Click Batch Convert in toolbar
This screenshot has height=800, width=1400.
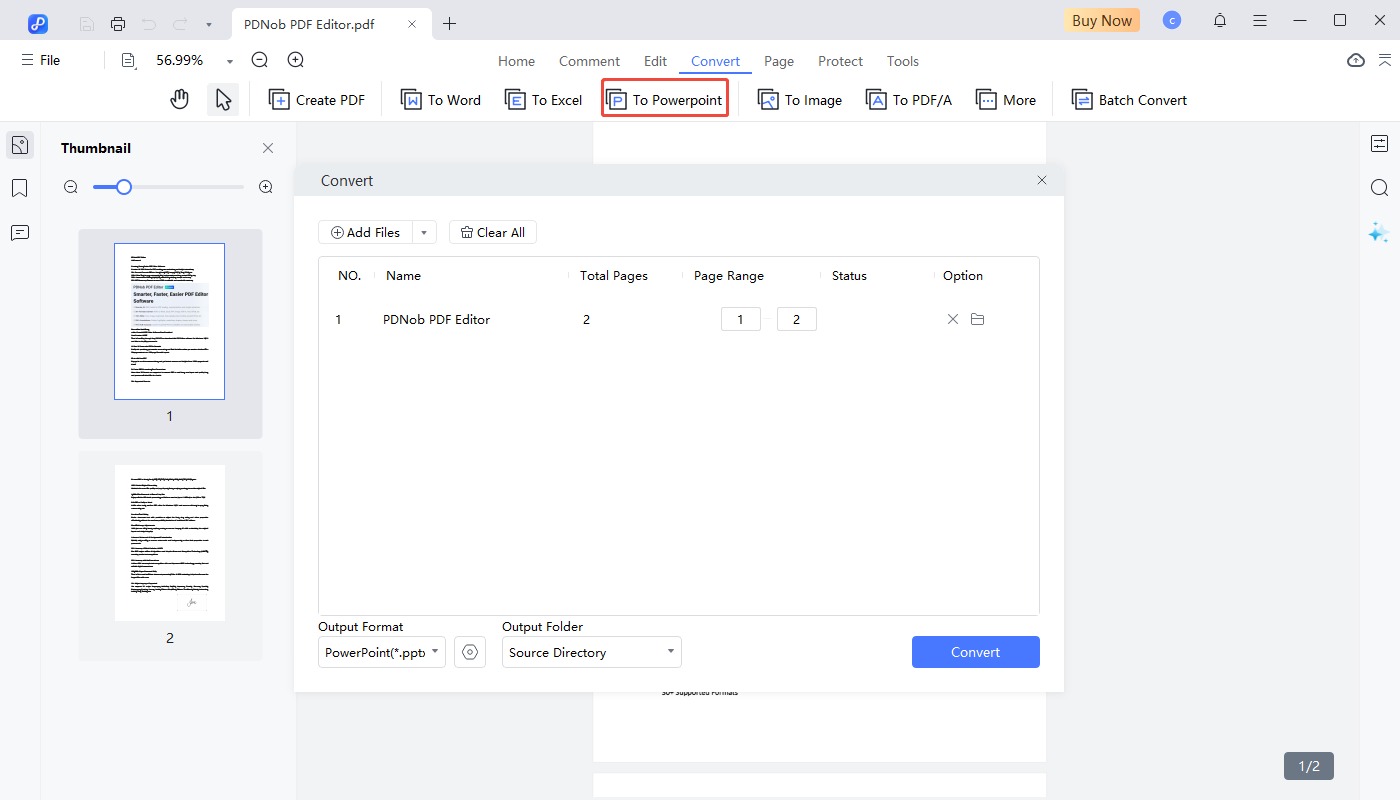1129,100
